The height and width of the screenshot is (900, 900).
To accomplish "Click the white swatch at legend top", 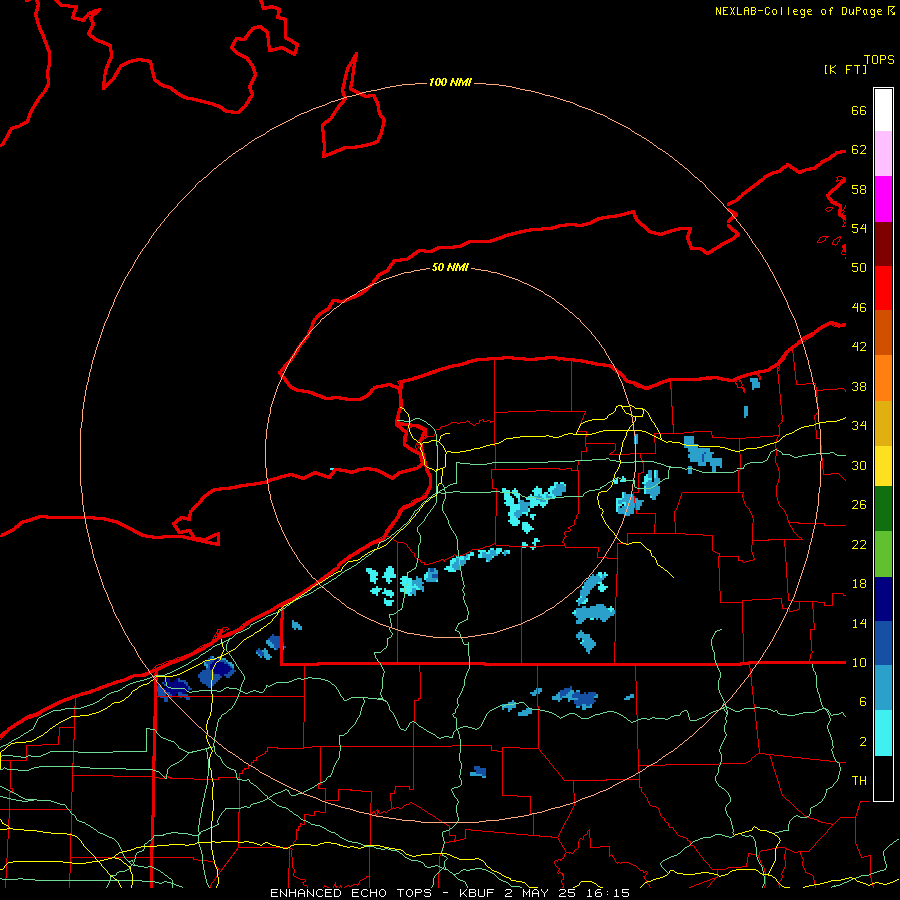I will point(883,110).
